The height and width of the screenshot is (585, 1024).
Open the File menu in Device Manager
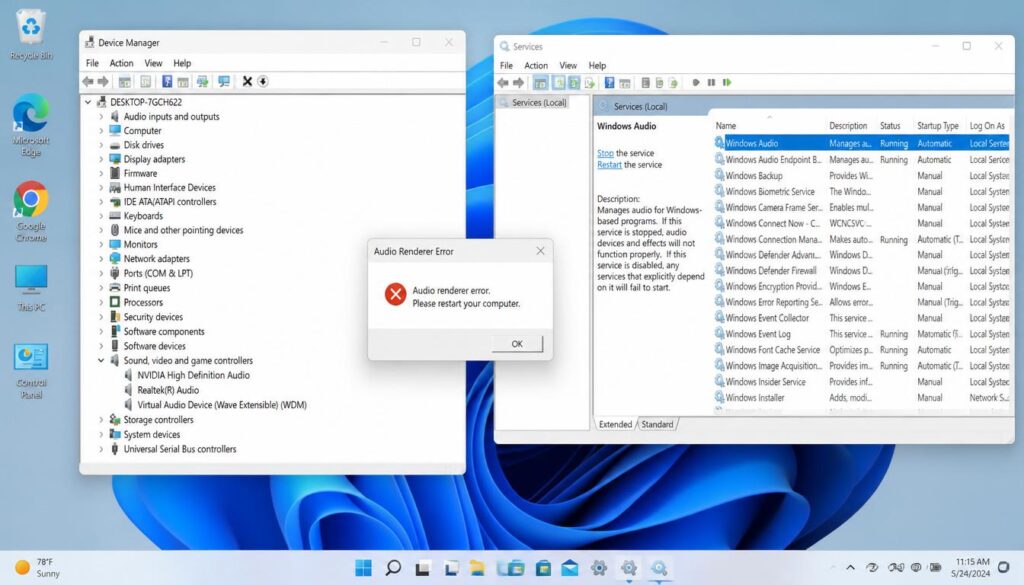(x=92, y=63)
